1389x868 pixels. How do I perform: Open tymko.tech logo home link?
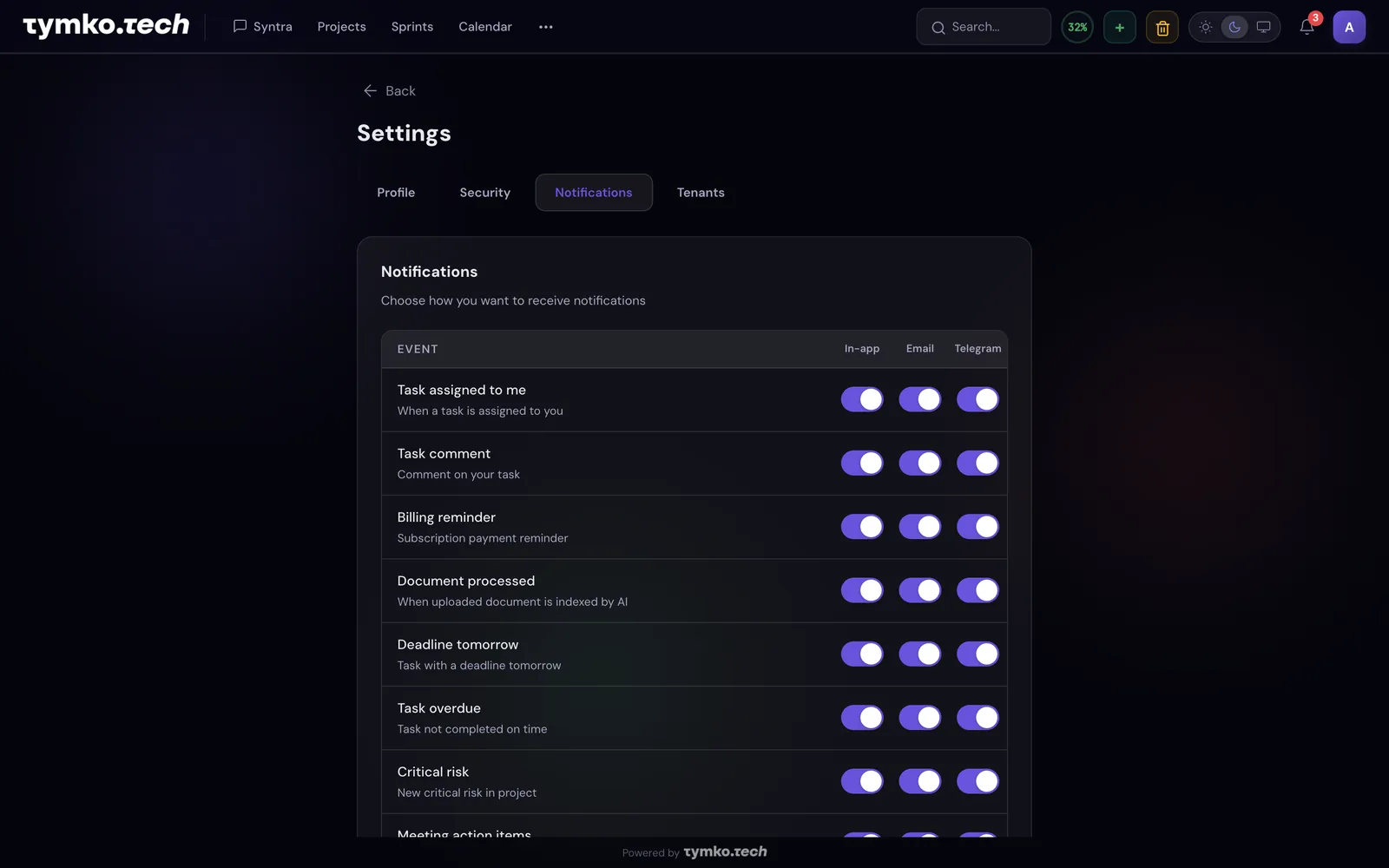106,26
